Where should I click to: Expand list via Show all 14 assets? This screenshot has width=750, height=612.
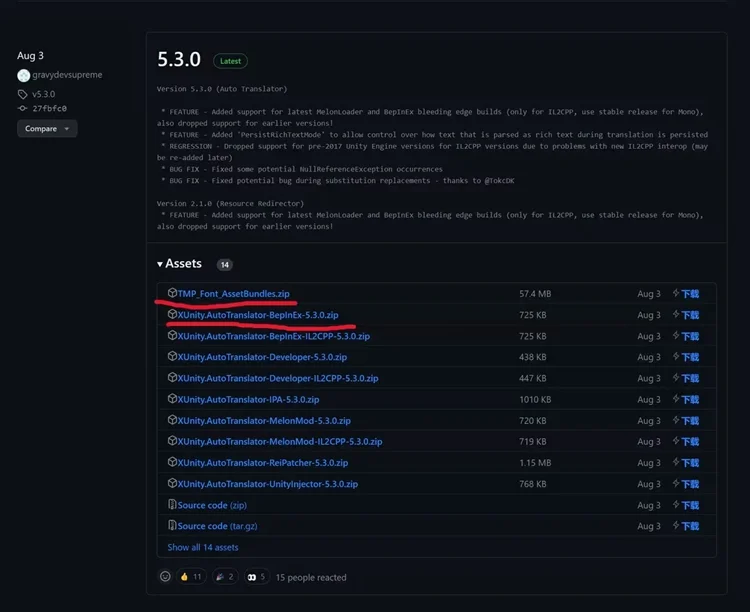203,547
